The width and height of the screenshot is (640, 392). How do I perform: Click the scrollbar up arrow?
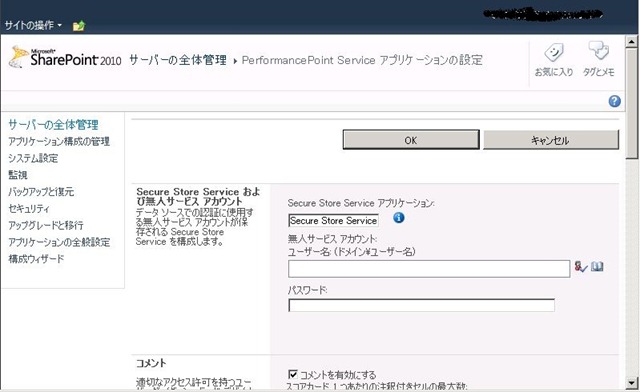pos(631,41)
